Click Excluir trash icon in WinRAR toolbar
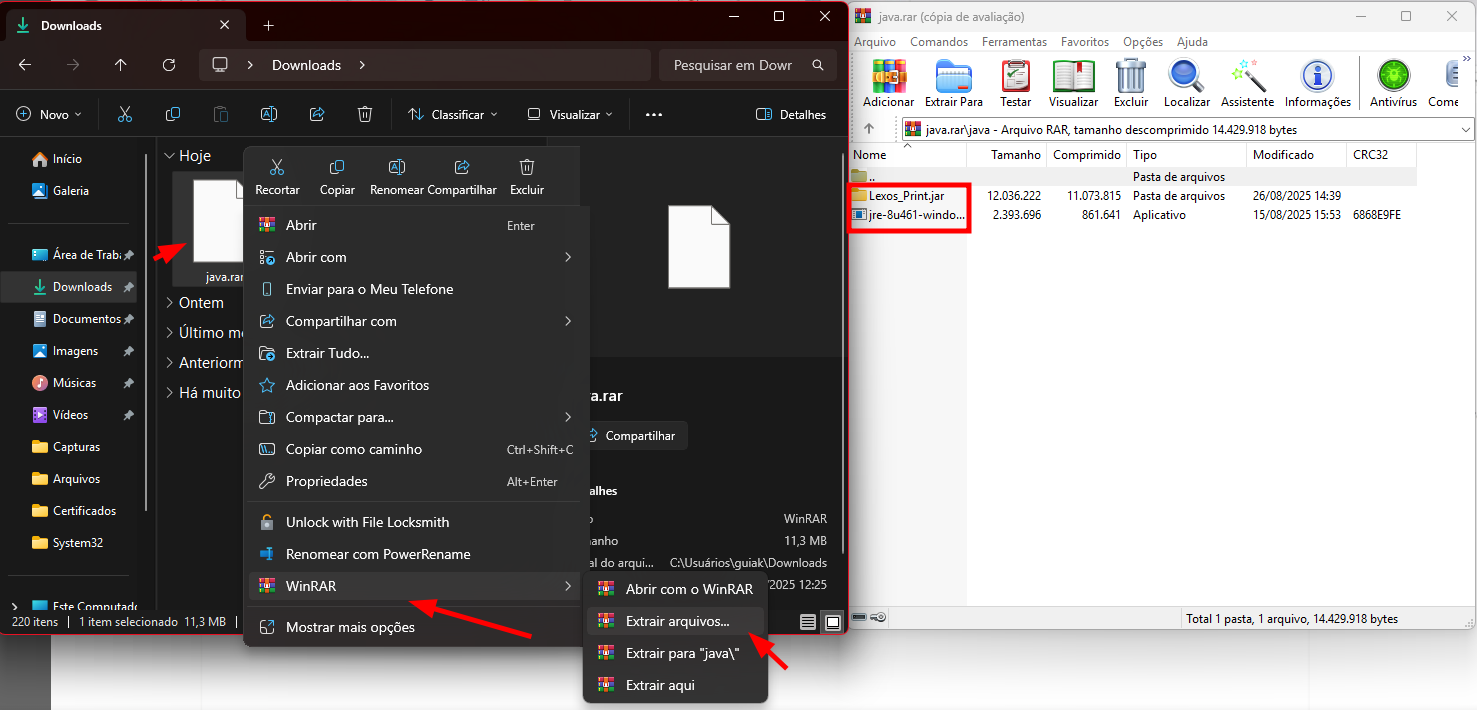Image resolution: width=1477 pixels, height=710 pixels. pyautogui.click(x=1131, y=83)
